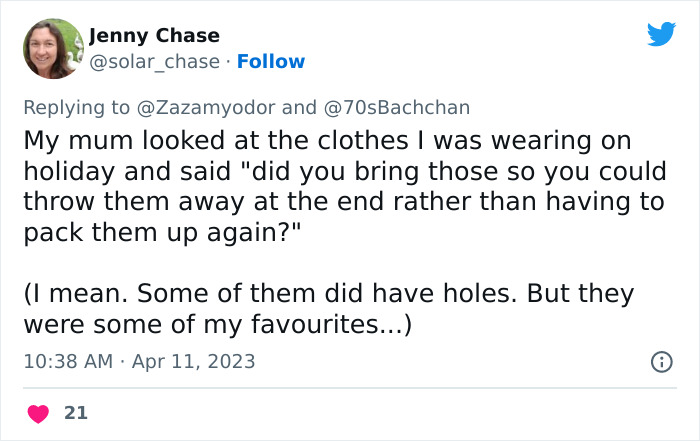Click the tweet's opening words "My mum looked"
This screenshot has height=441, width=700.
tap(102, 140)
